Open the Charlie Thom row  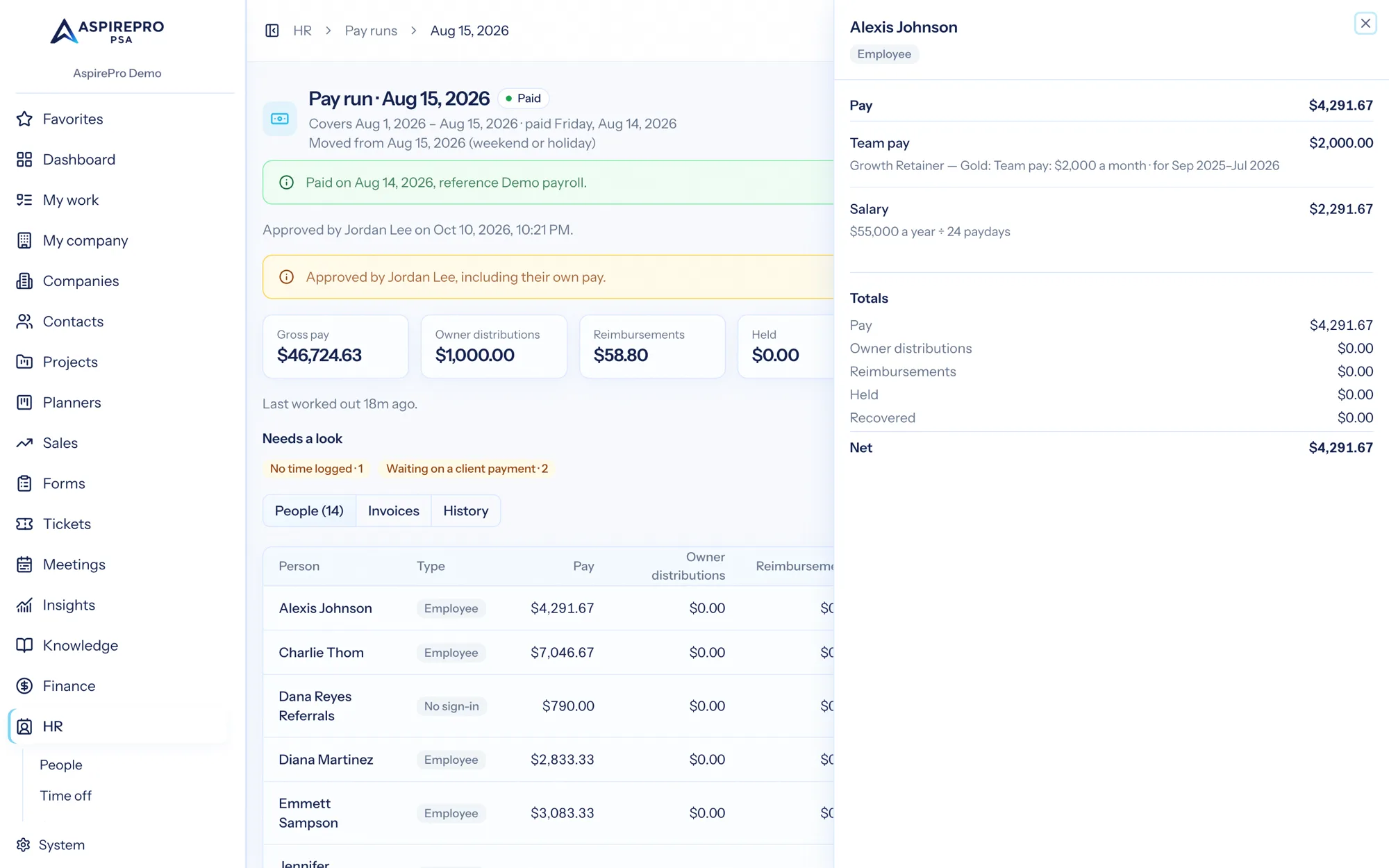coord(549,653)
